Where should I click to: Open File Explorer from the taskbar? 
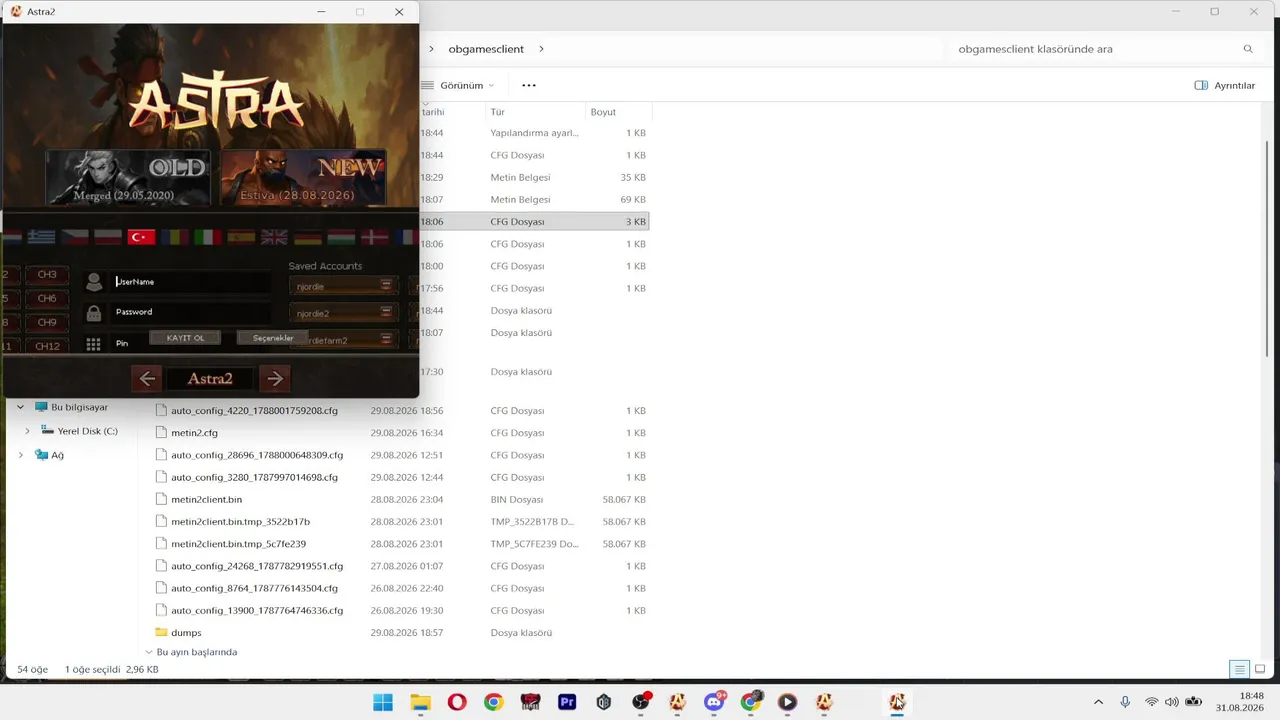click(x=420, y=702)
